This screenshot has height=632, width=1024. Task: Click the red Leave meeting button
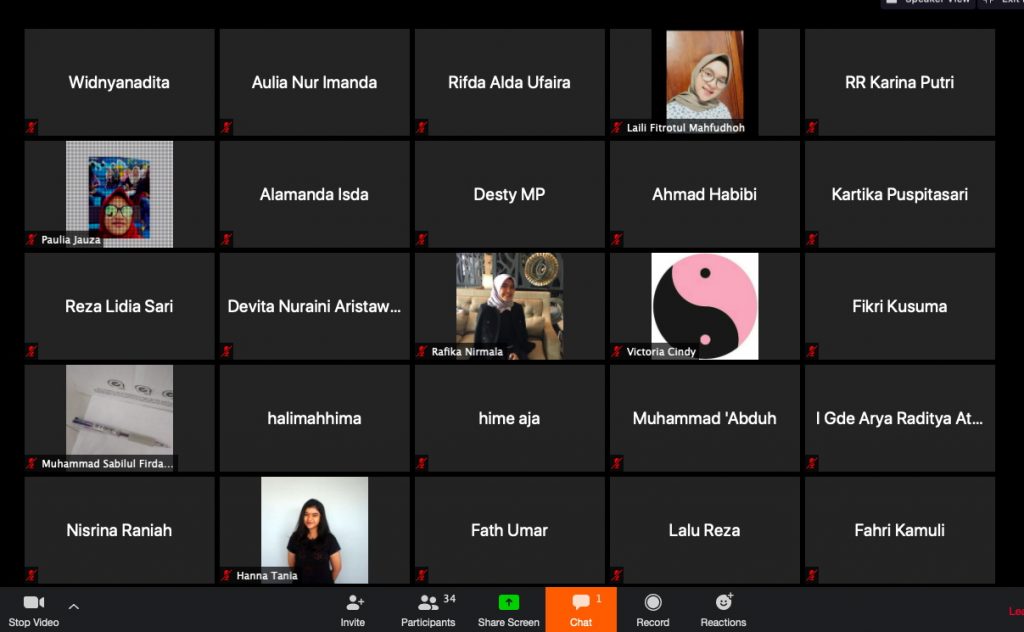click(x=1014, y=610)
